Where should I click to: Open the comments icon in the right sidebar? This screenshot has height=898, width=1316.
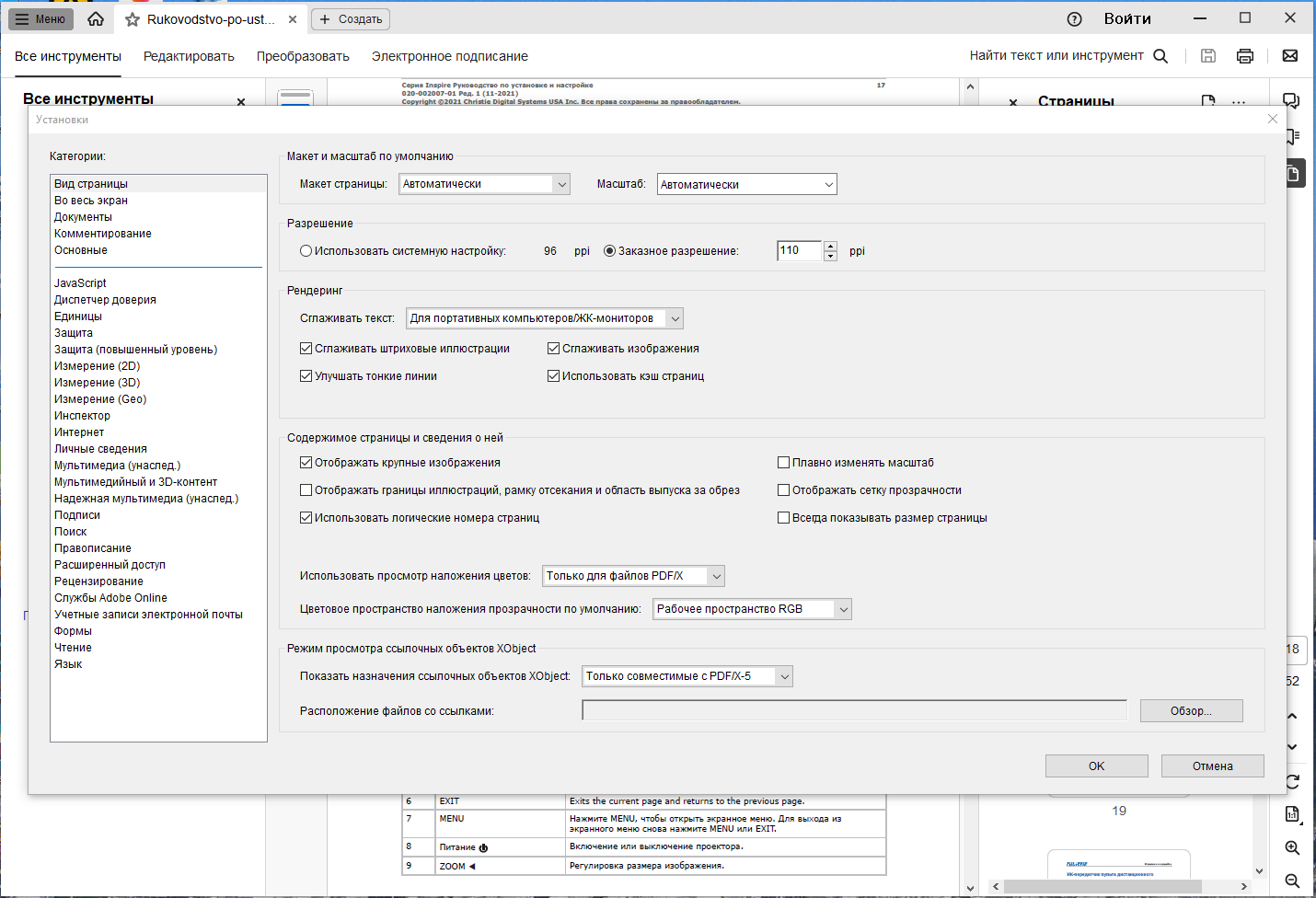[1291, 101]
